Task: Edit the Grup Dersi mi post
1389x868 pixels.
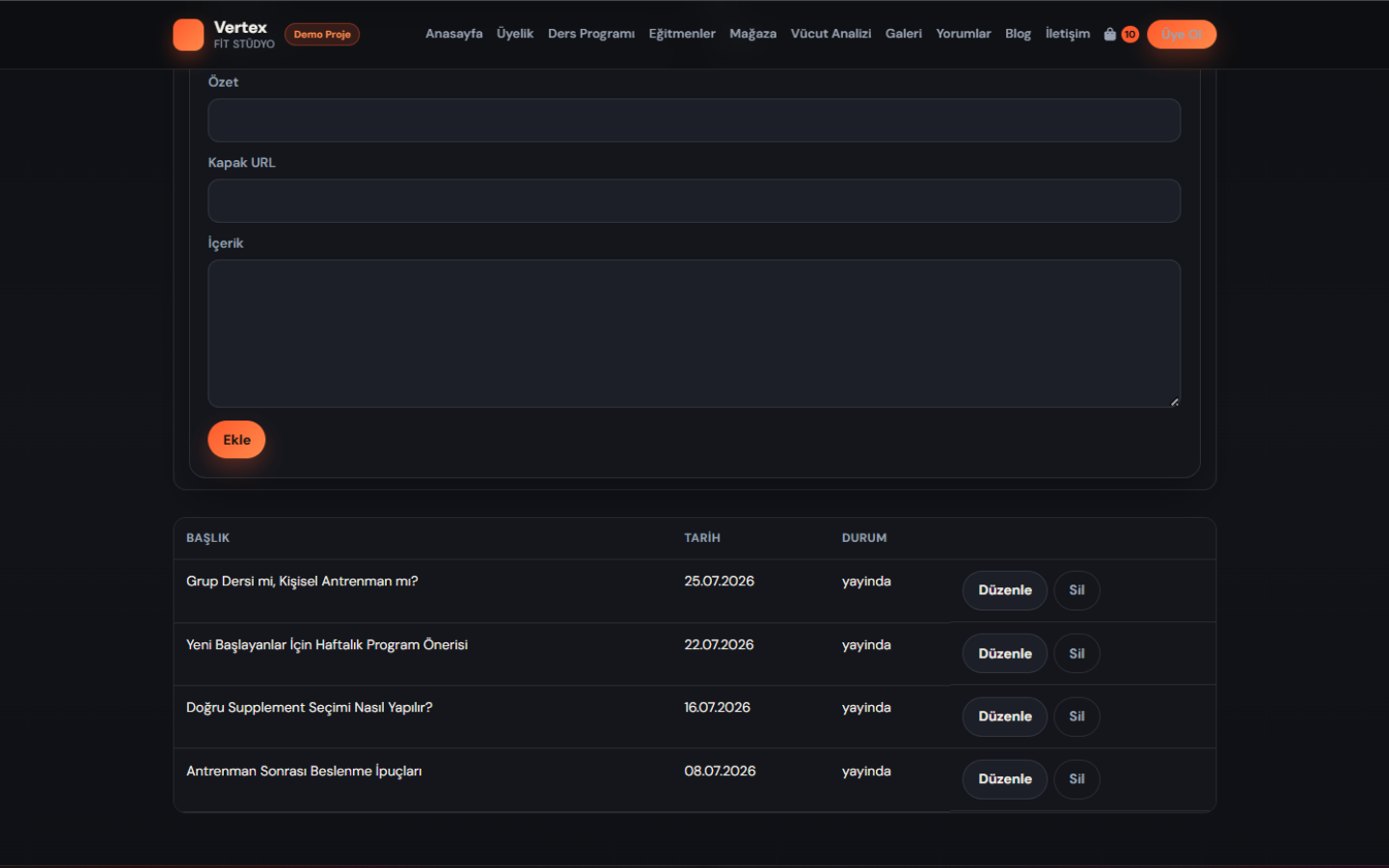Action: click(x=1004, y=590)
